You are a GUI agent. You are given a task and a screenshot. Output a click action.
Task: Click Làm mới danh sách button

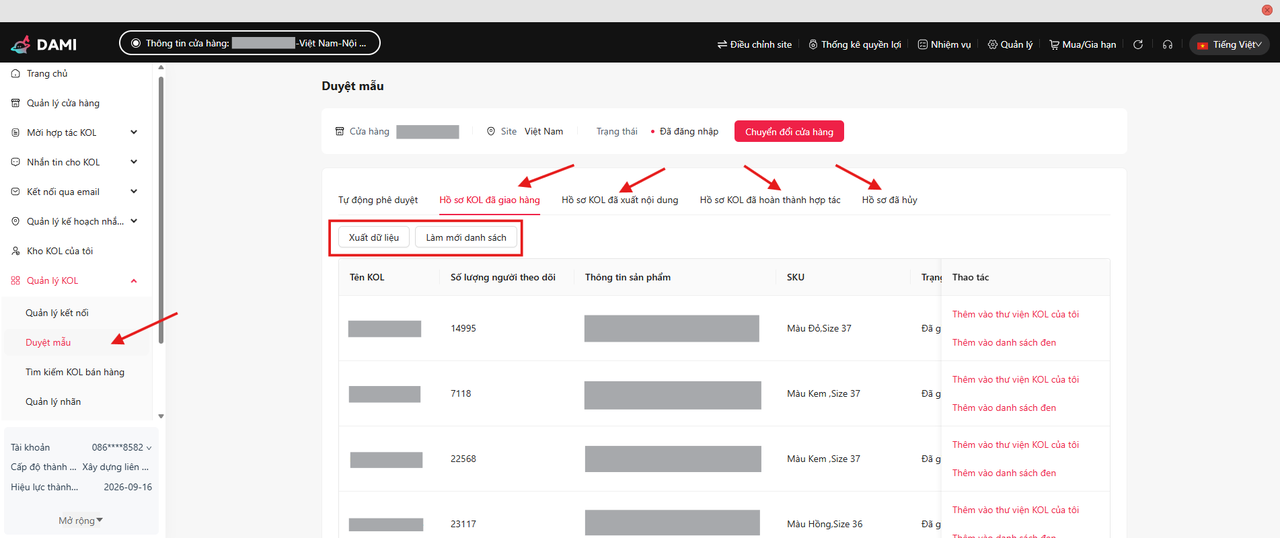click(466, 238)
